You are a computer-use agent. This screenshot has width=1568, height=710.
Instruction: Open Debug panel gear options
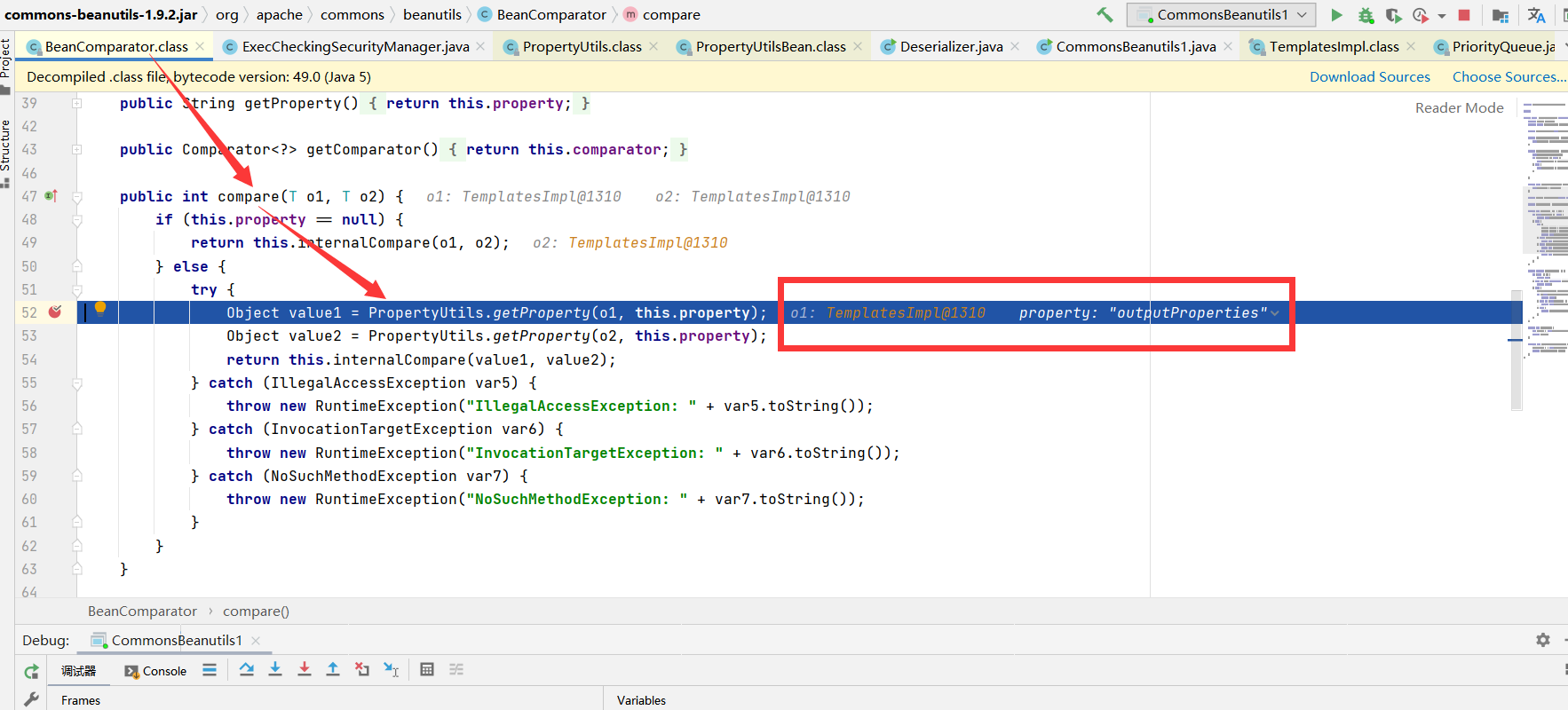[x=1543, y=640]
